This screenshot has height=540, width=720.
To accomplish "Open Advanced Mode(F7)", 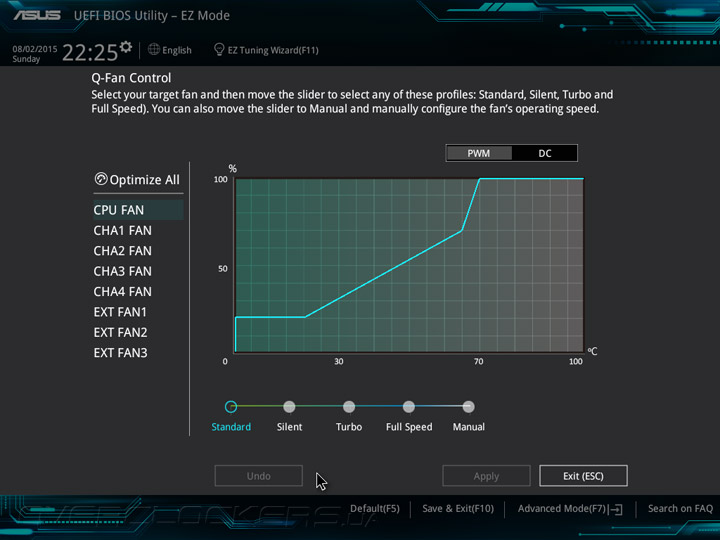I will pos(562,509).
